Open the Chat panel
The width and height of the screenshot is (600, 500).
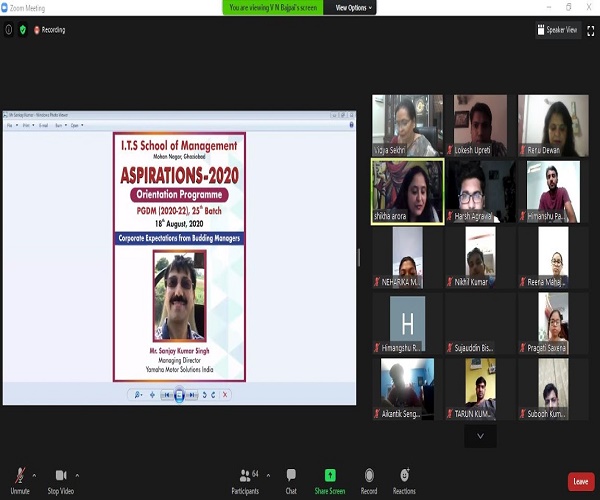coord(291,481)
